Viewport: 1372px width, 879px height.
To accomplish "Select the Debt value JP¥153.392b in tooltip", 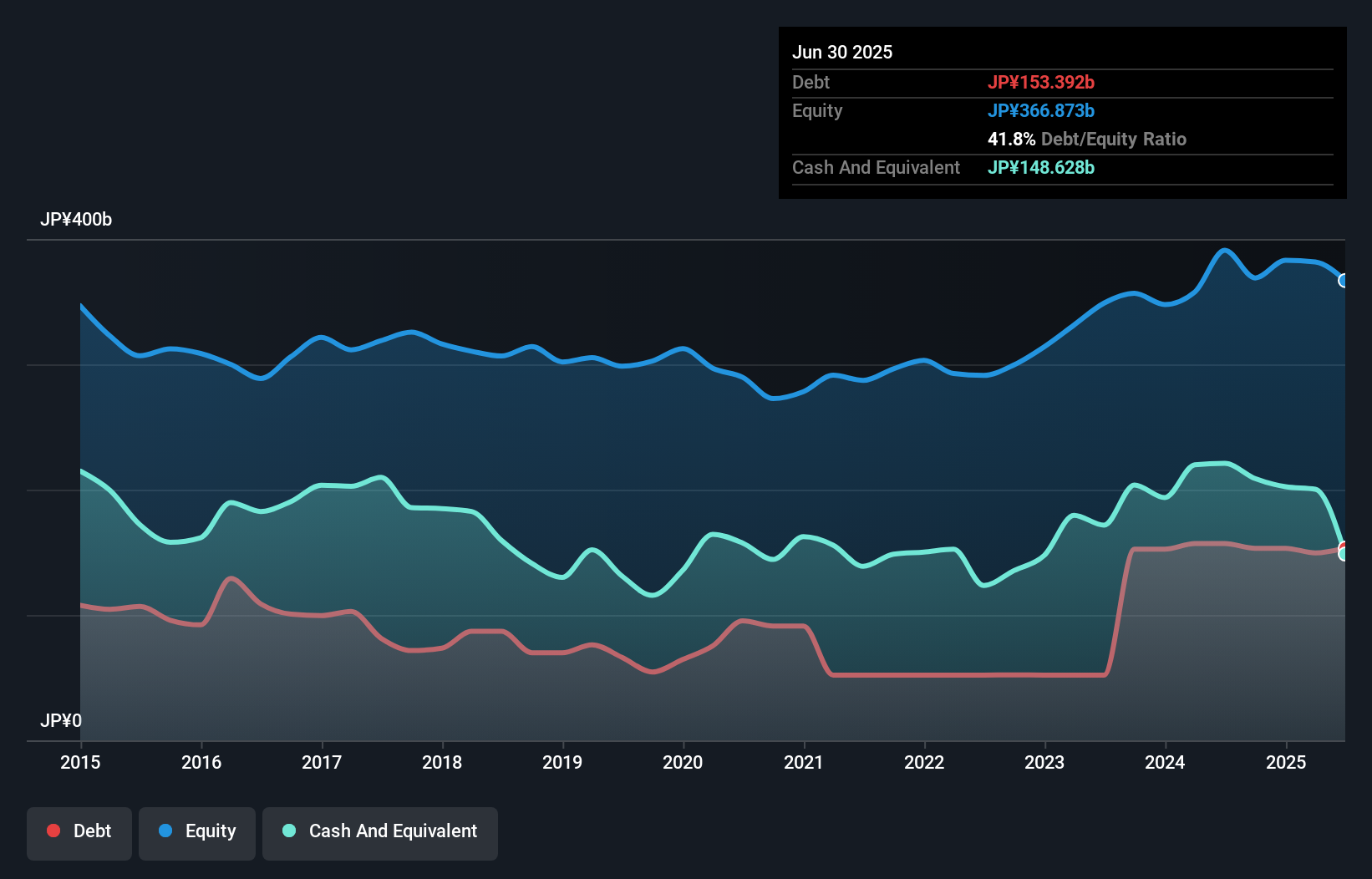I will pyautogui.click(x=1041, y=82).
